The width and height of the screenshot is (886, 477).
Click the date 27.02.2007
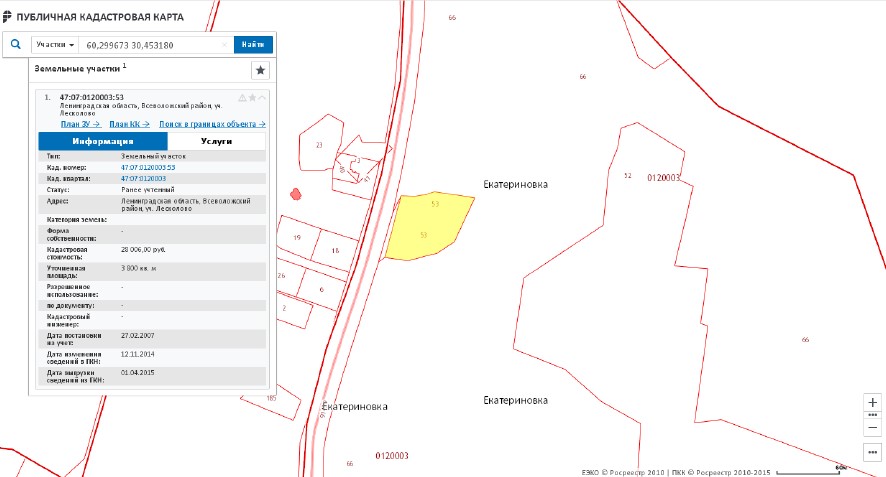pos(137,335)
